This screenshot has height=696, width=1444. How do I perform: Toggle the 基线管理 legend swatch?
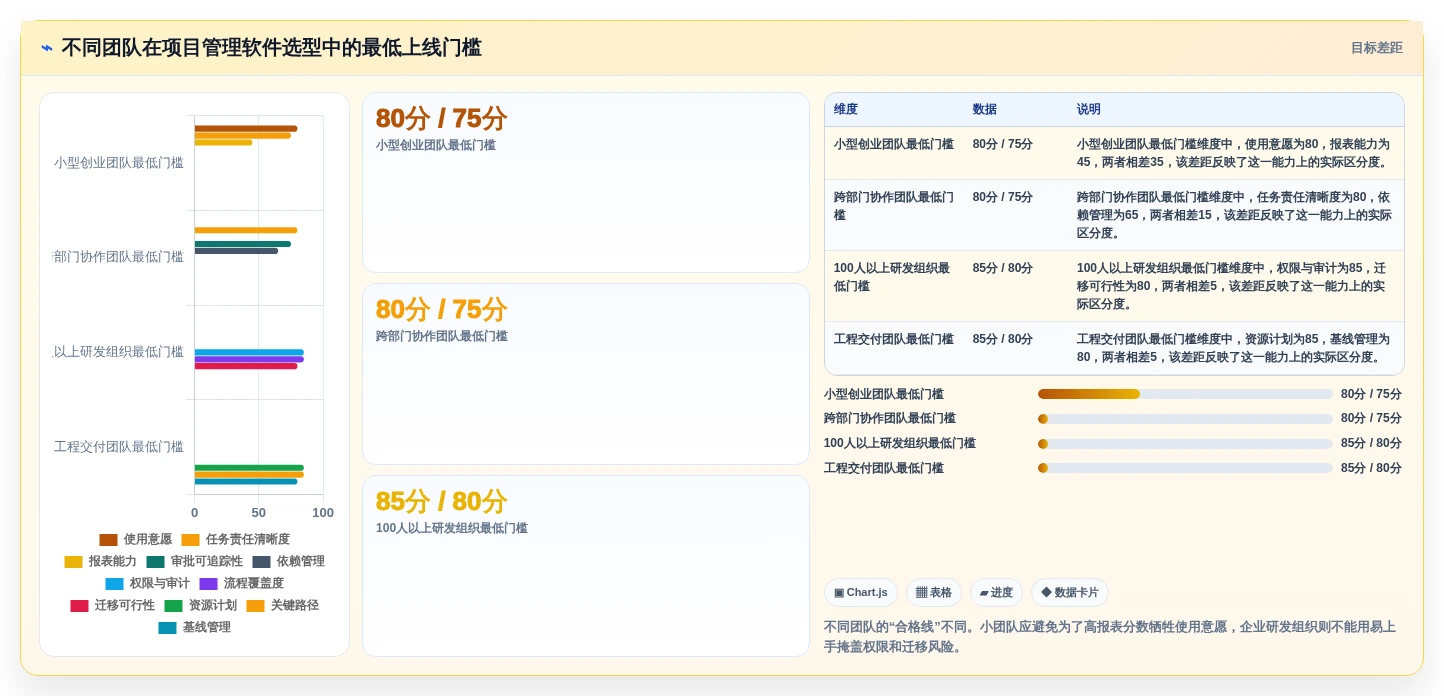coord(167,628)
